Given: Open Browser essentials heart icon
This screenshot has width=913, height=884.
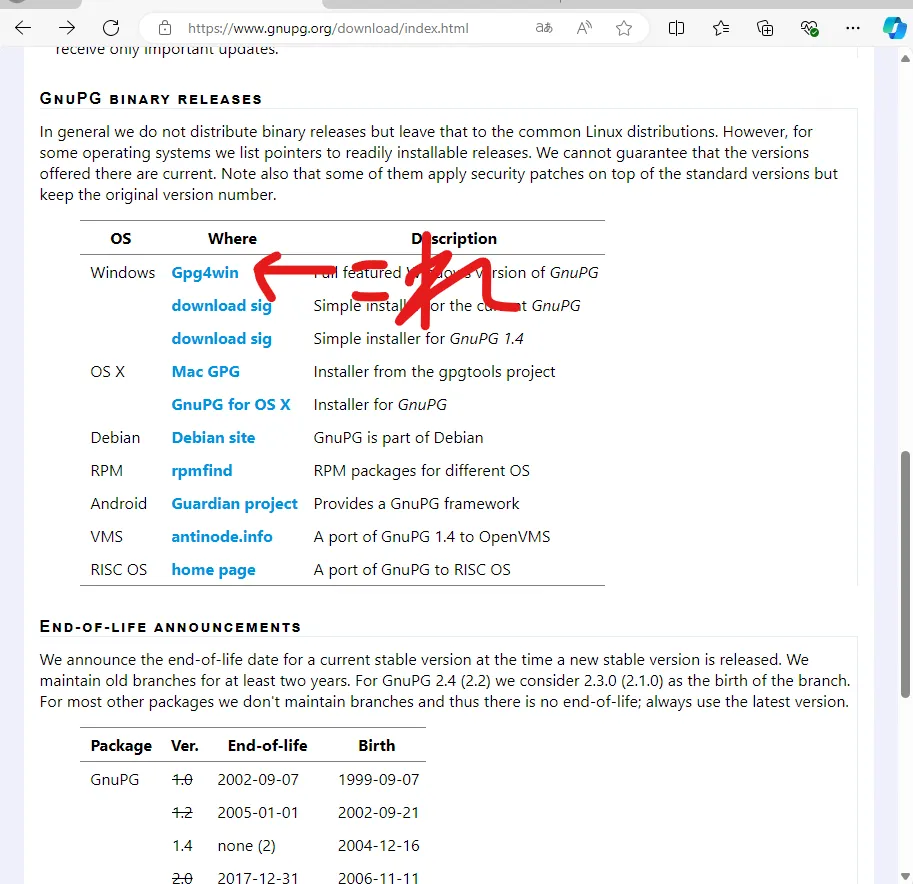Looking at the screenshot, I should pos(808,28).
